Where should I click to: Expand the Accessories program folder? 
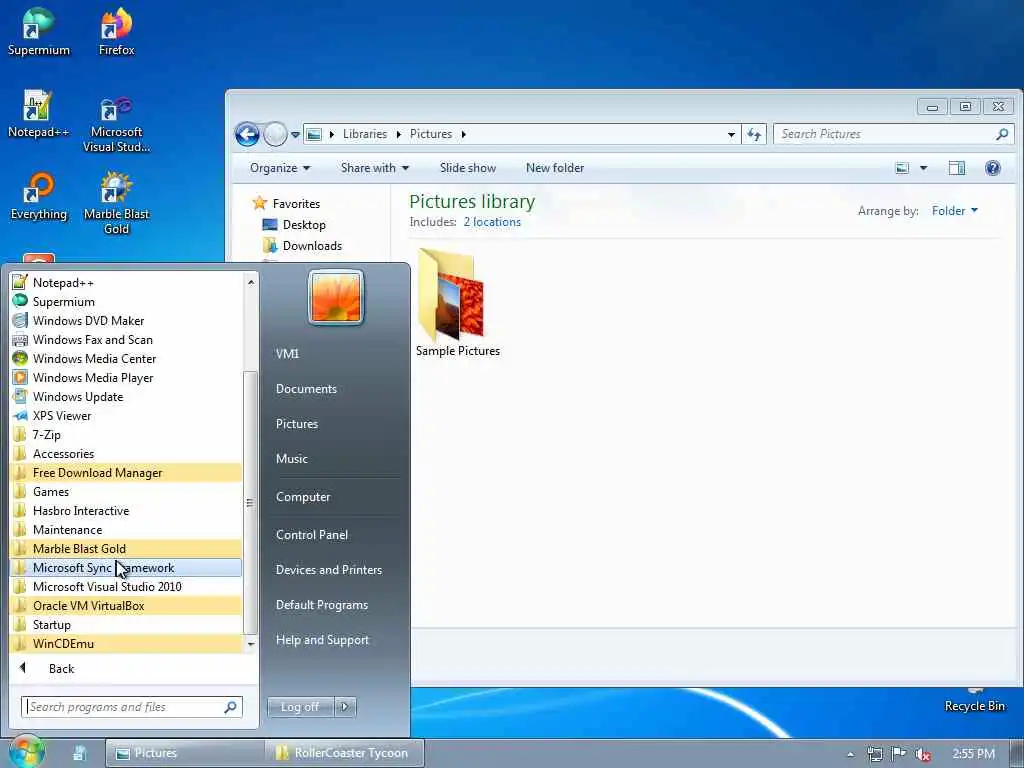[x=126, y=453]
